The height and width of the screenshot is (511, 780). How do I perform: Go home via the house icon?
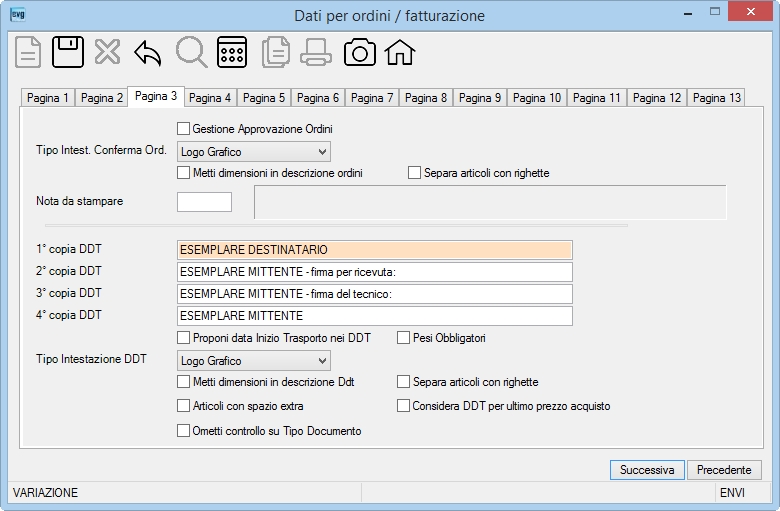(400, 52)
